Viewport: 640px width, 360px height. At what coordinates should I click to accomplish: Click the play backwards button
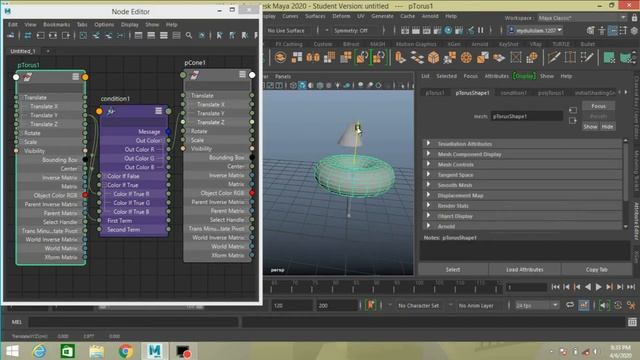(x=588, y=287)
